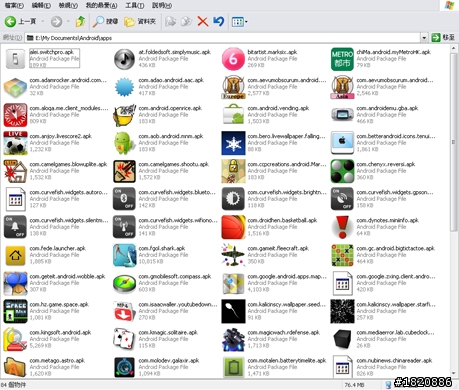Select the blue starburst aac.apk icon

point(124,87)
